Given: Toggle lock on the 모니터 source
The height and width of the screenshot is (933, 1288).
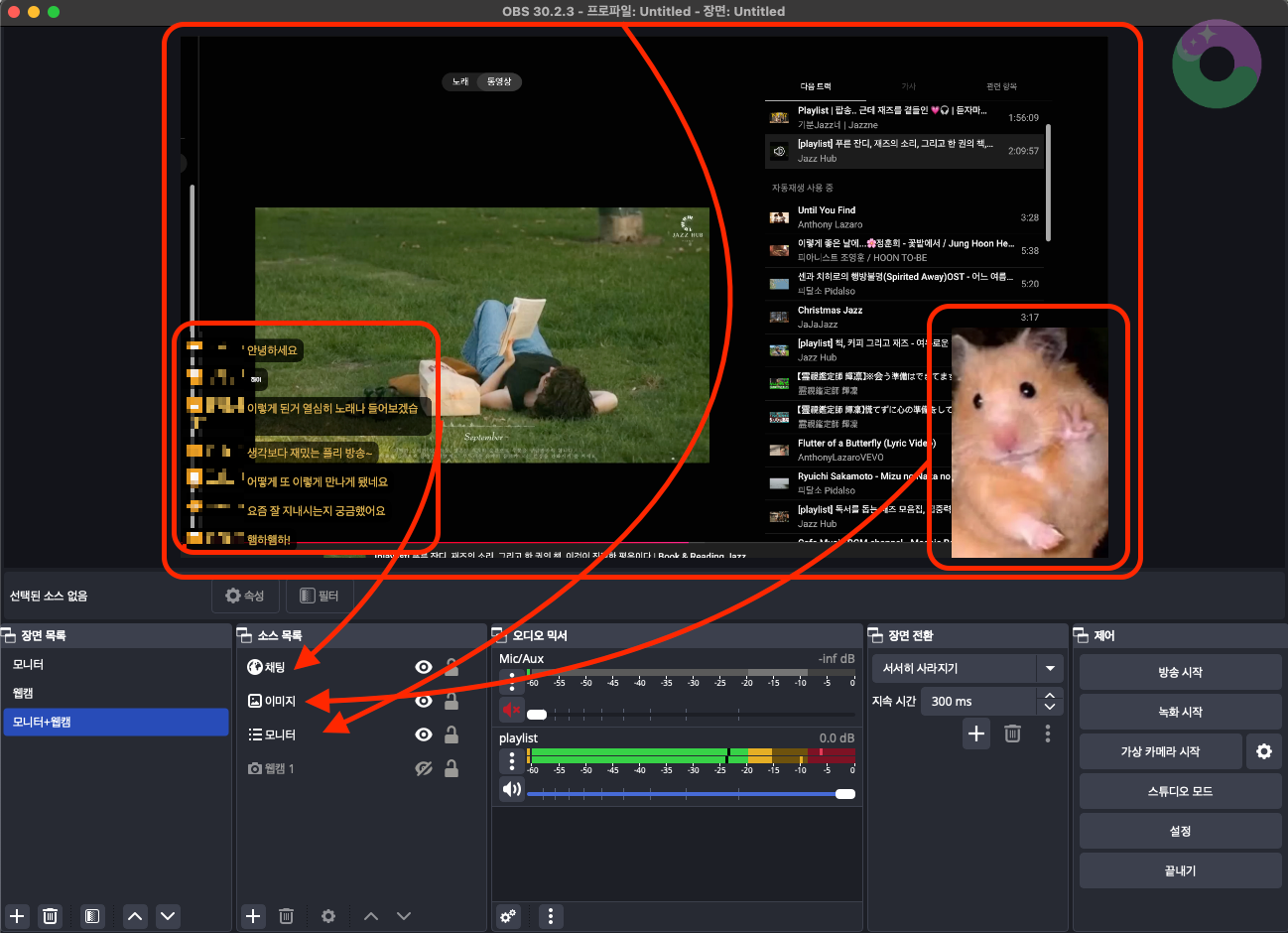Looking at the screenshot, I should 451,734.
